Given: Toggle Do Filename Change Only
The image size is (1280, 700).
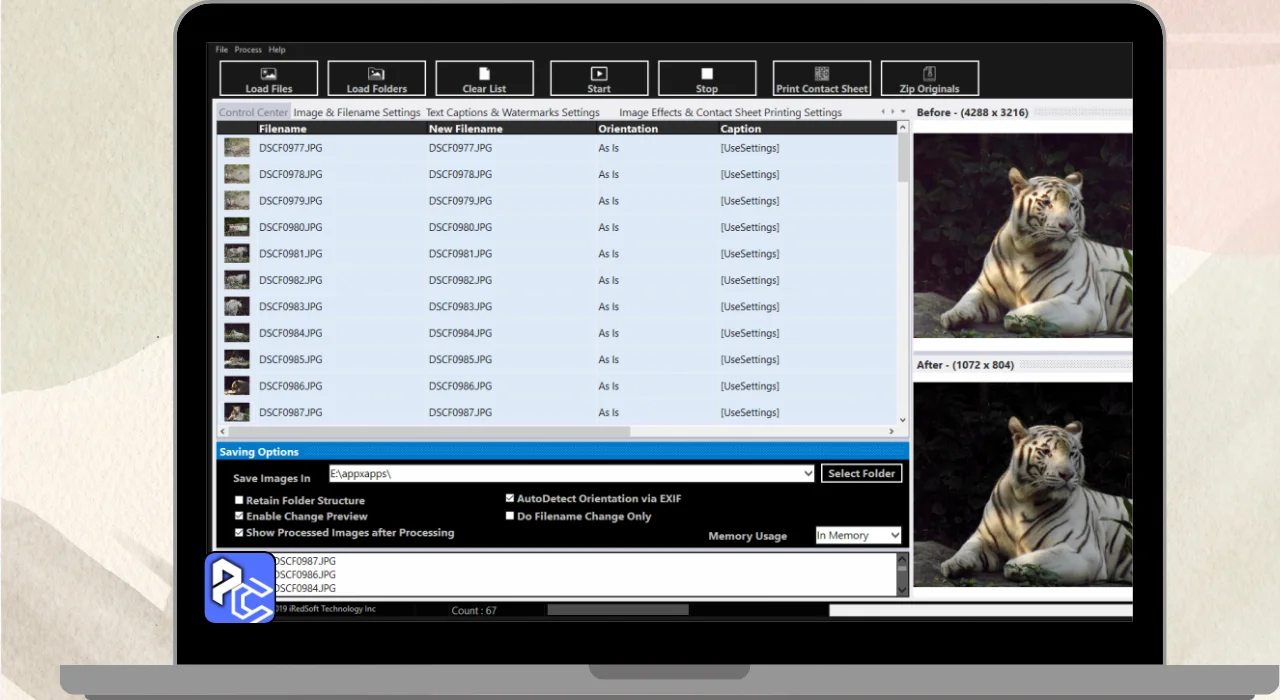Looking at the screenshot, I should pos(510,516).
